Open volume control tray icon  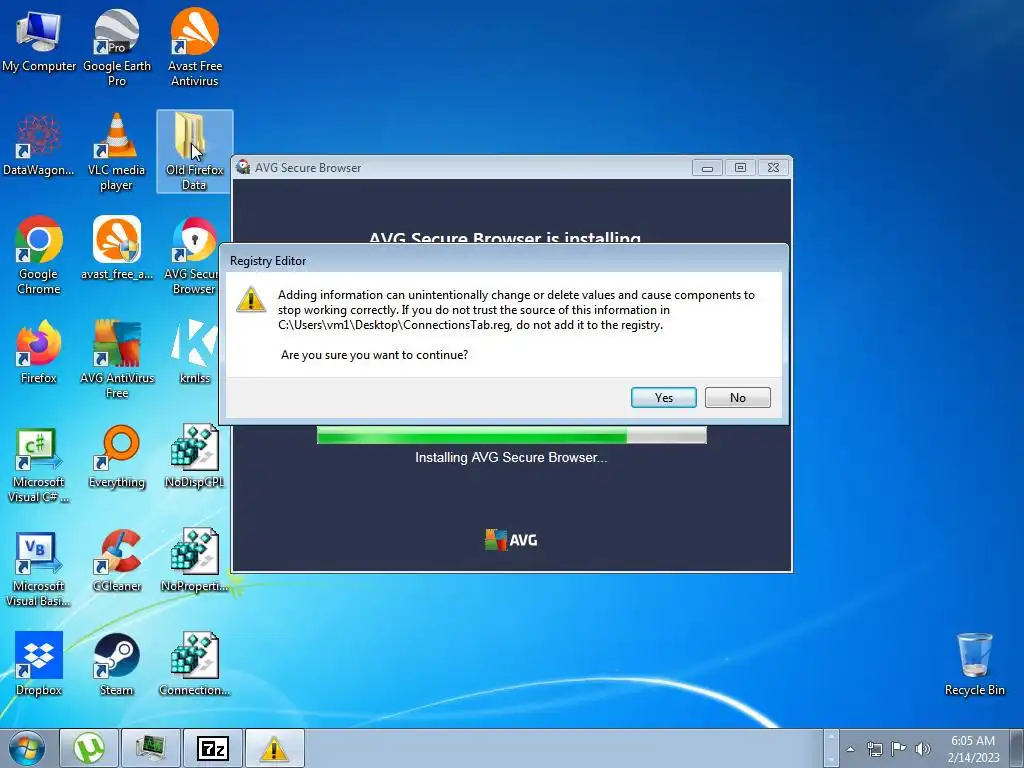click(x=922, y=749)
